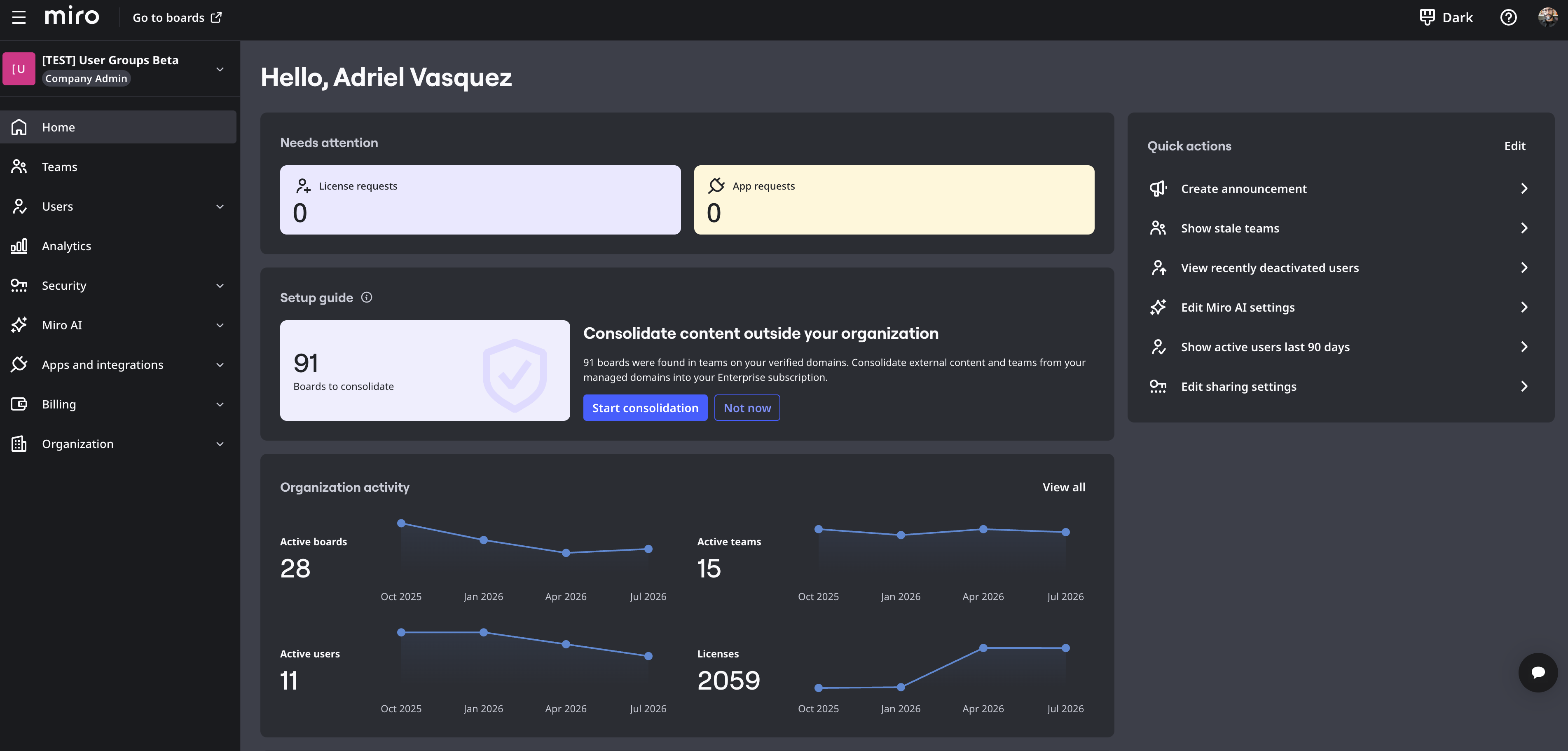1568x751 pixels.
Task: Click View all for Organization activity
Action: [x=1063, y=487]
